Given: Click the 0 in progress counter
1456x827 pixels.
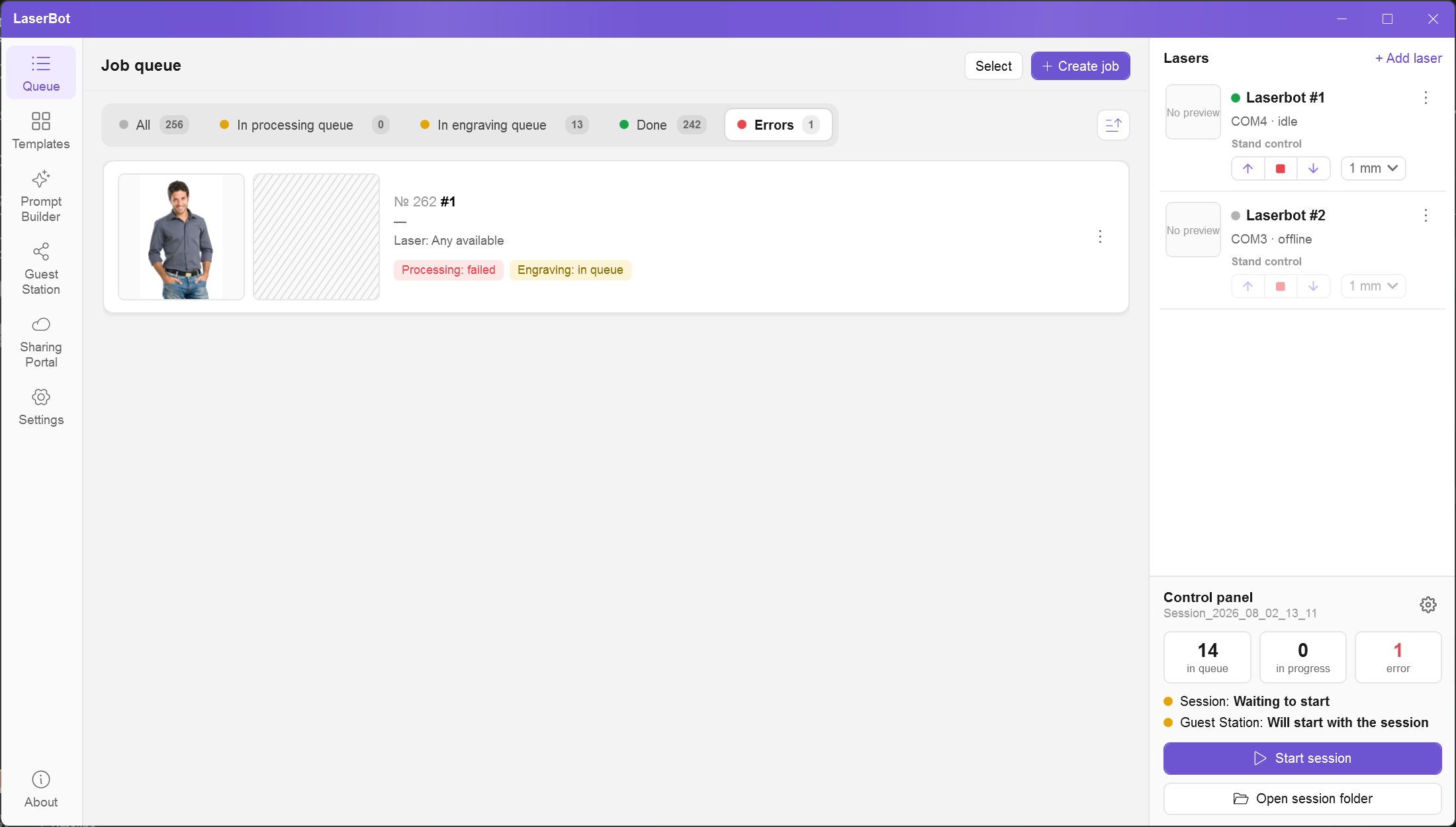Looking at the screenshot, I should pos(1302,657).
